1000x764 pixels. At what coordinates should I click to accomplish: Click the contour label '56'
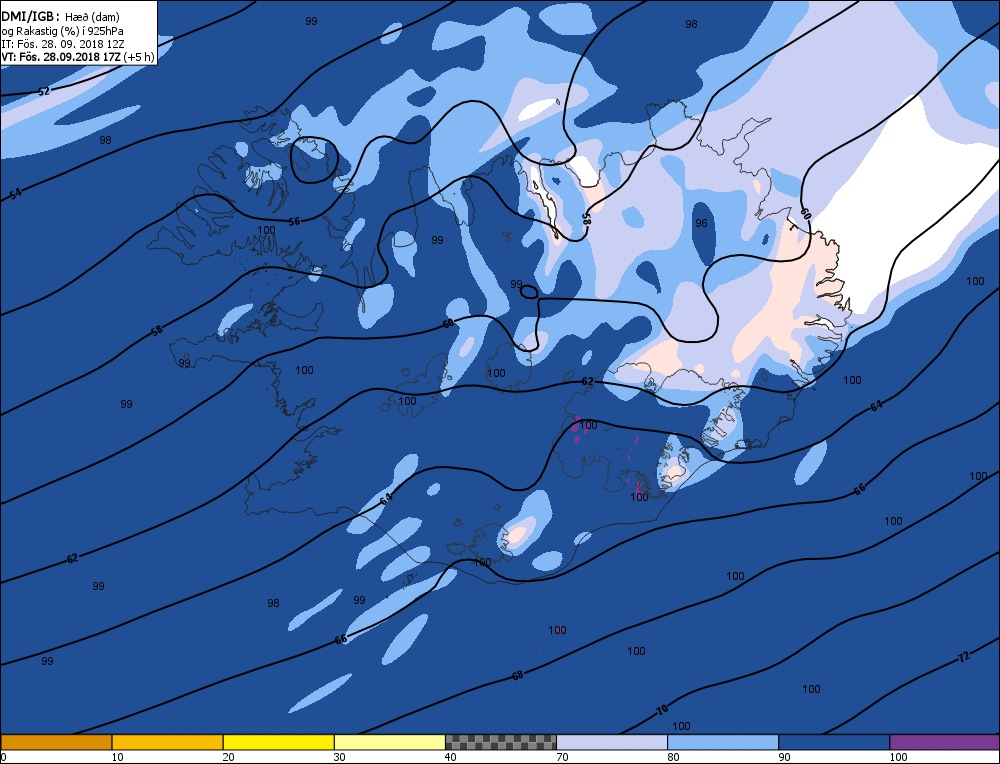pos(294,221)
